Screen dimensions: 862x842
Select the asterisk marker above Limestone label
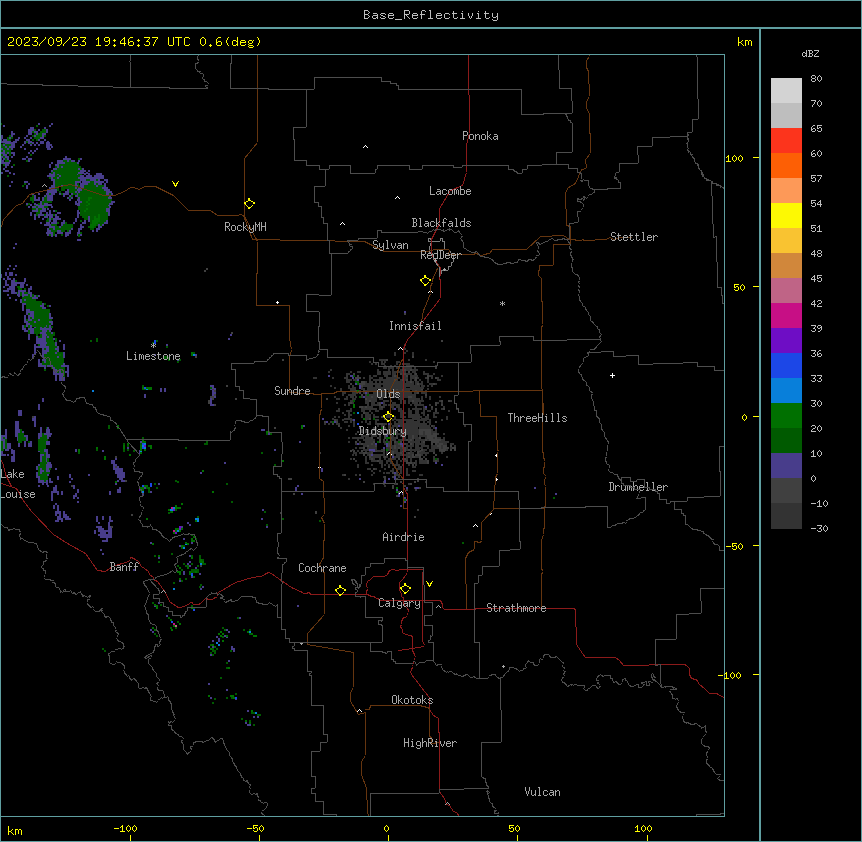[x=153, y=345]
